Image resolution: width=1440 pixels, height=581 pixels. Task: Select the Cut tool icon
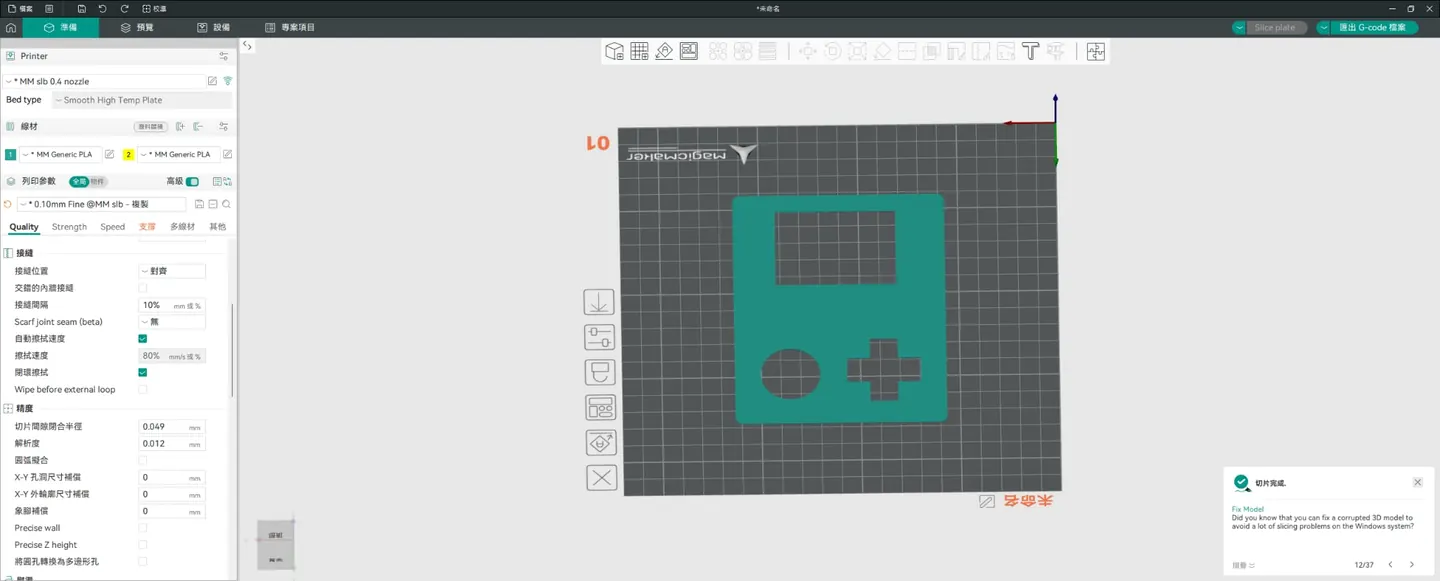pyautogui.click(x=907, y=51)
